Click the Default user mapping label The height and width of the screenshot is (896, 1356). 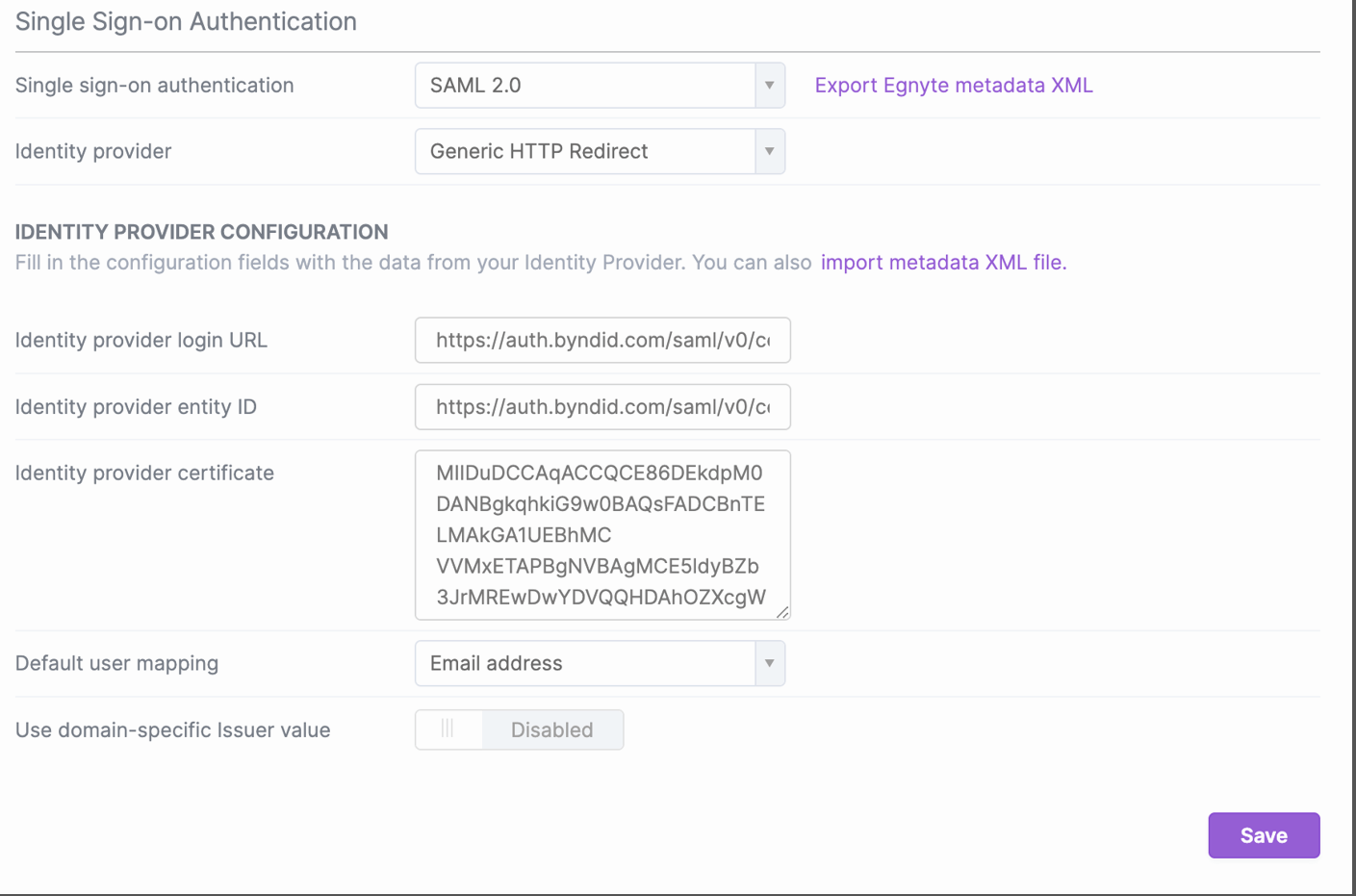pos(116,663)
